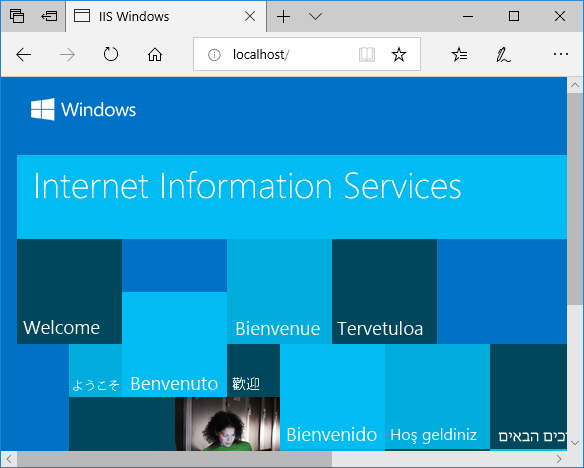Click the woman photo thumbnail
The height and width of the screenshot is (468, 584).
[228, 424]
